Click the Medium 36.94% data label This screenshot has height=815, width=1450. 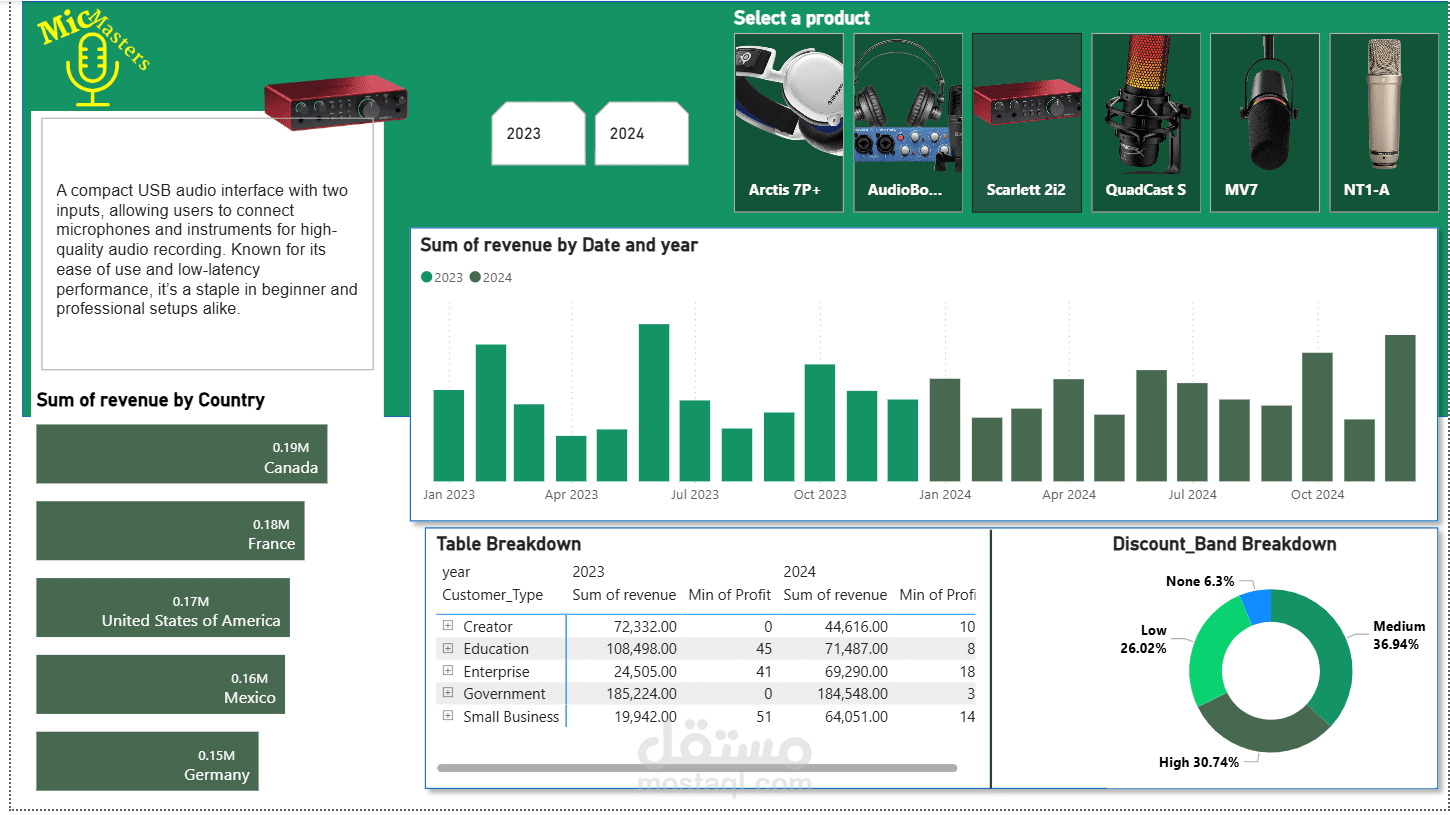coord(1399,636)
